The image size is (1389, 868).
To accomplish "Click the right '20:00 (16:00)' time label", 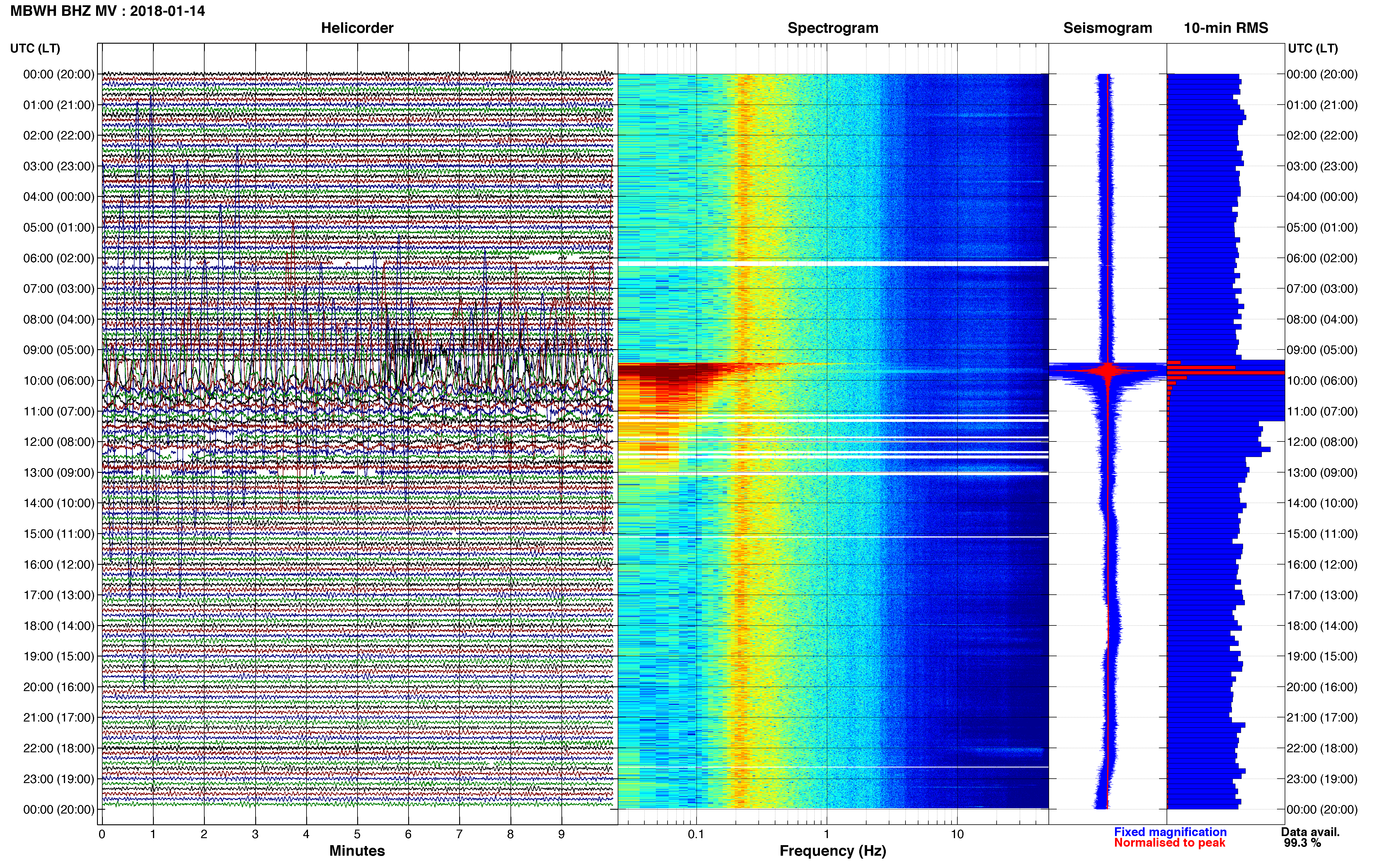I will click(x=1322, y=687).
